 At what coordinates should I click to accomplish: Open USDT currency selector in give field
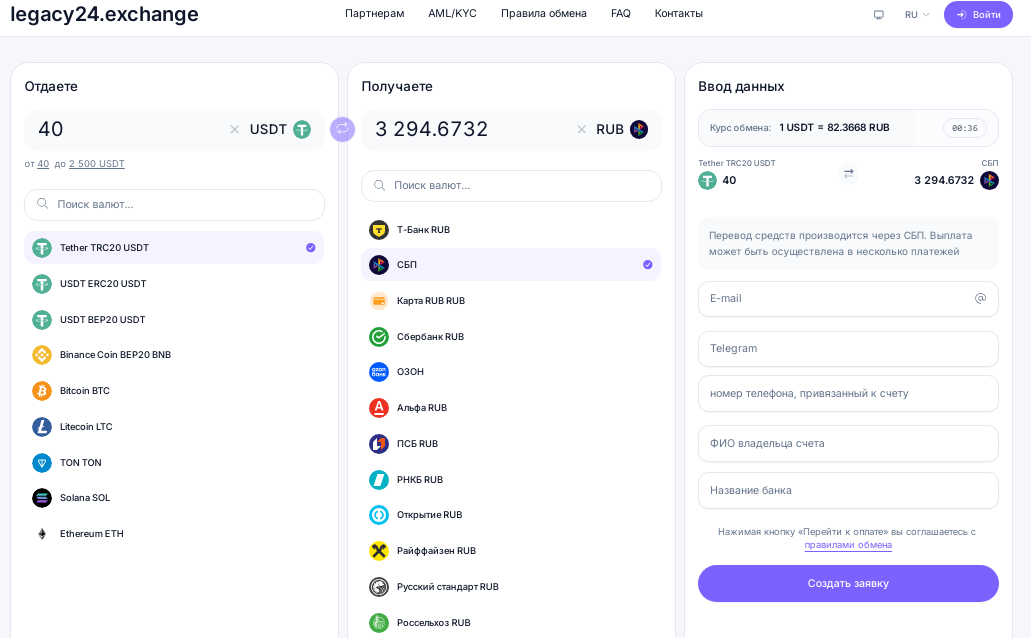pyautogui.click(x=280, y=130)
